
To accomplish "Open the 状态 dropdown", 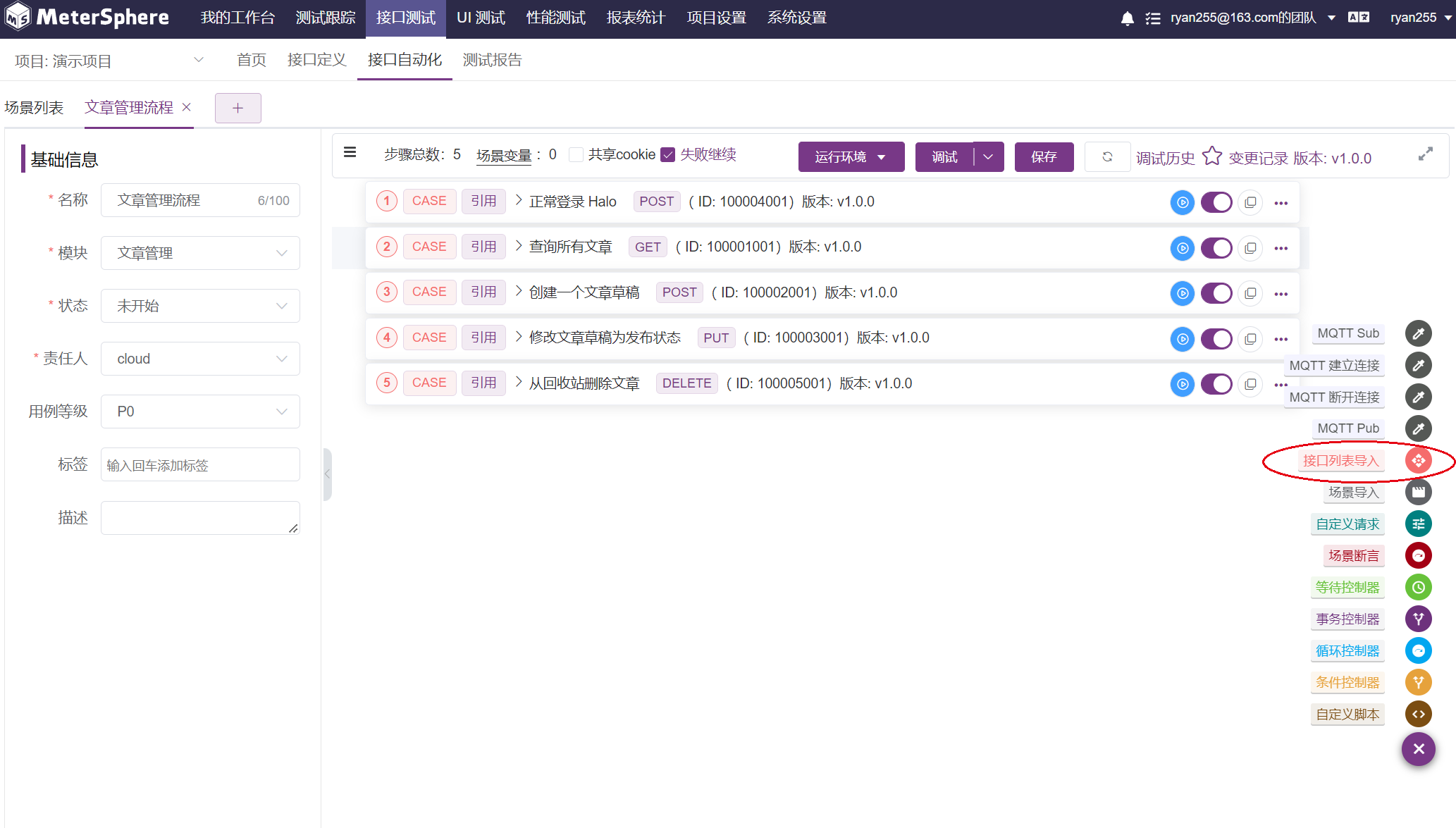I will coord(200,306).
